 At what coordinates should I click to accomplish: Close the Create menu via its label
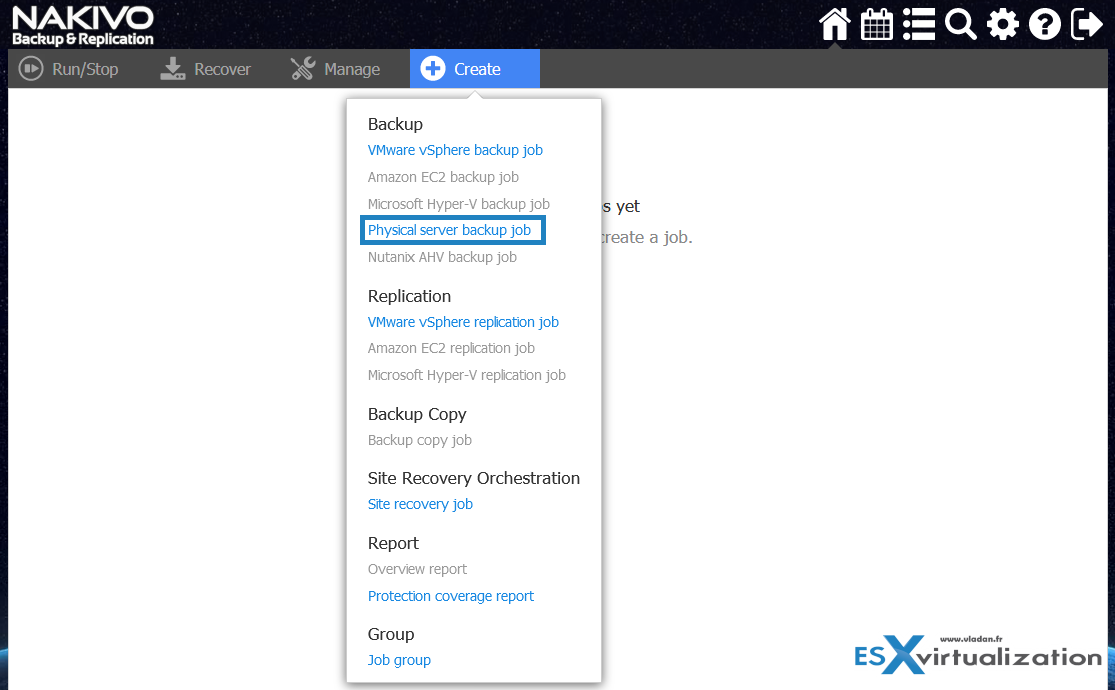pyautogui.click(x=477, y=69)
